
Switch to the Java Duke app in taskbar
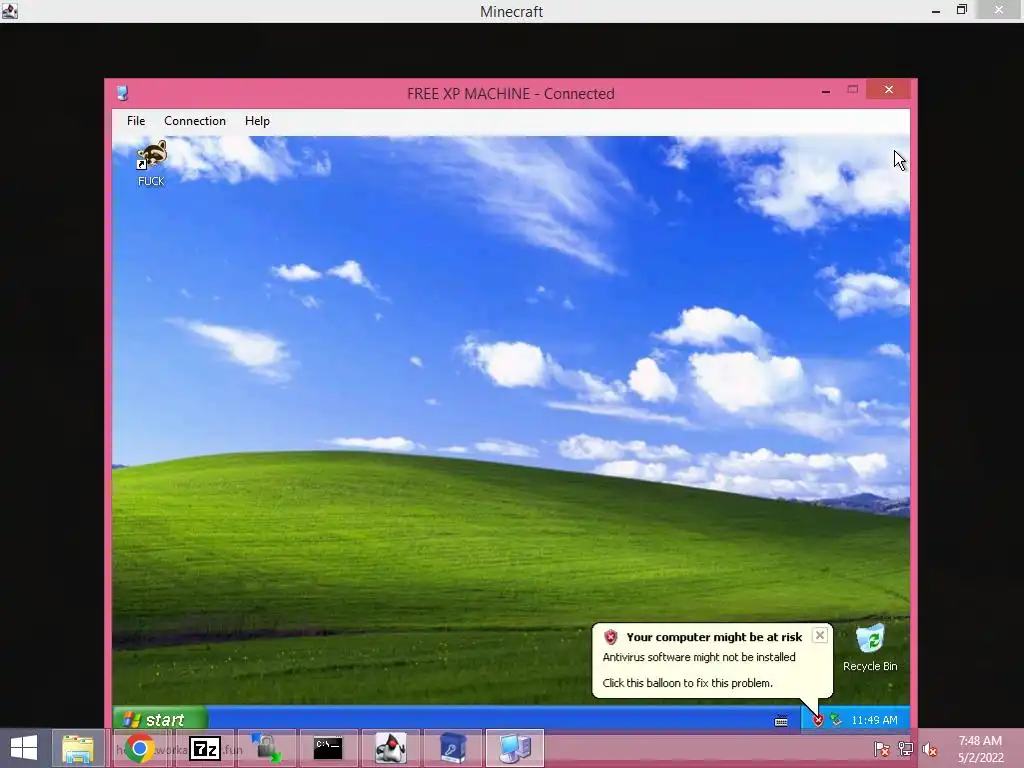coord(391,748)
